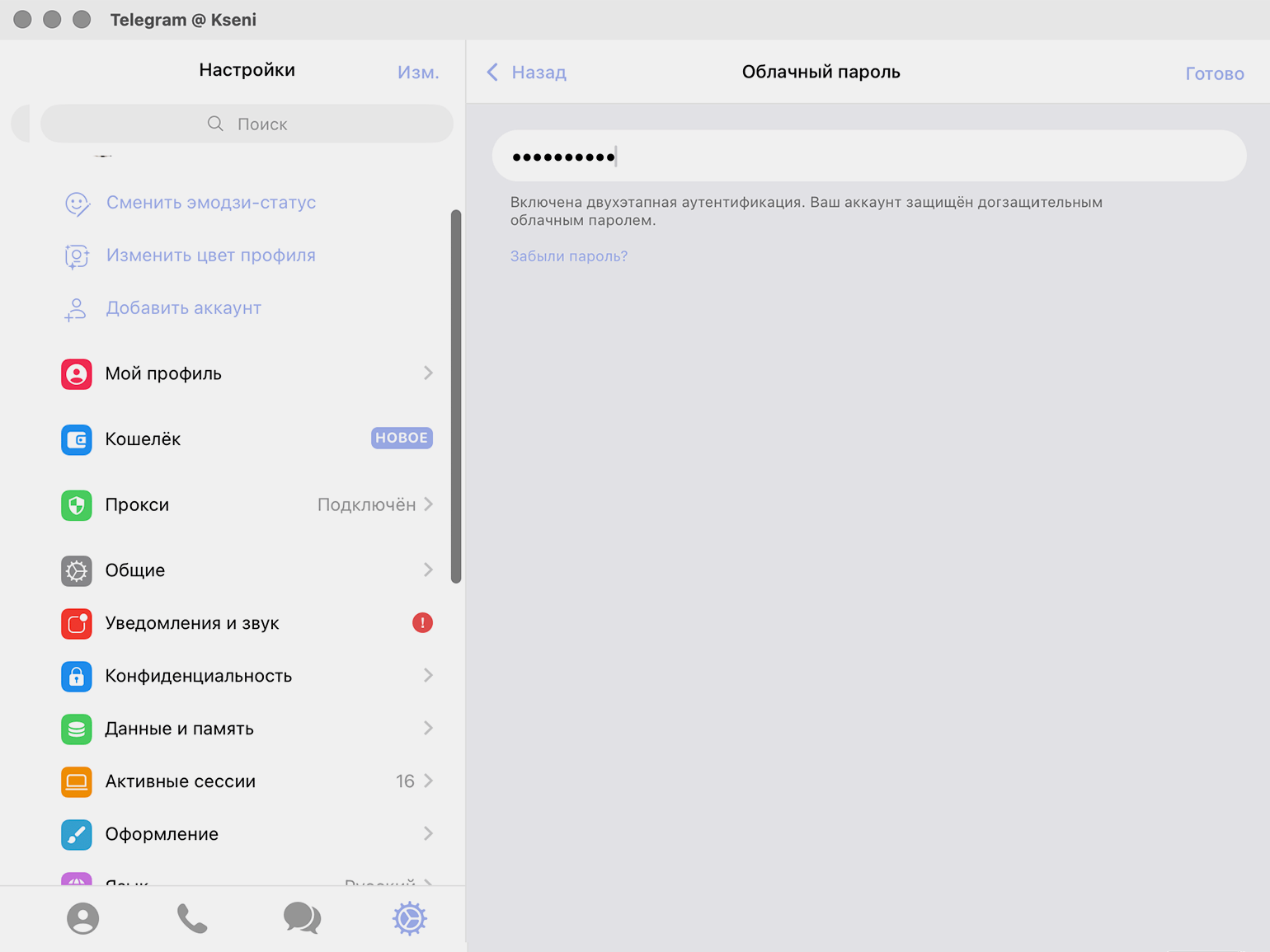
Task: Open Data and storage settings
Action: point(179,729)
